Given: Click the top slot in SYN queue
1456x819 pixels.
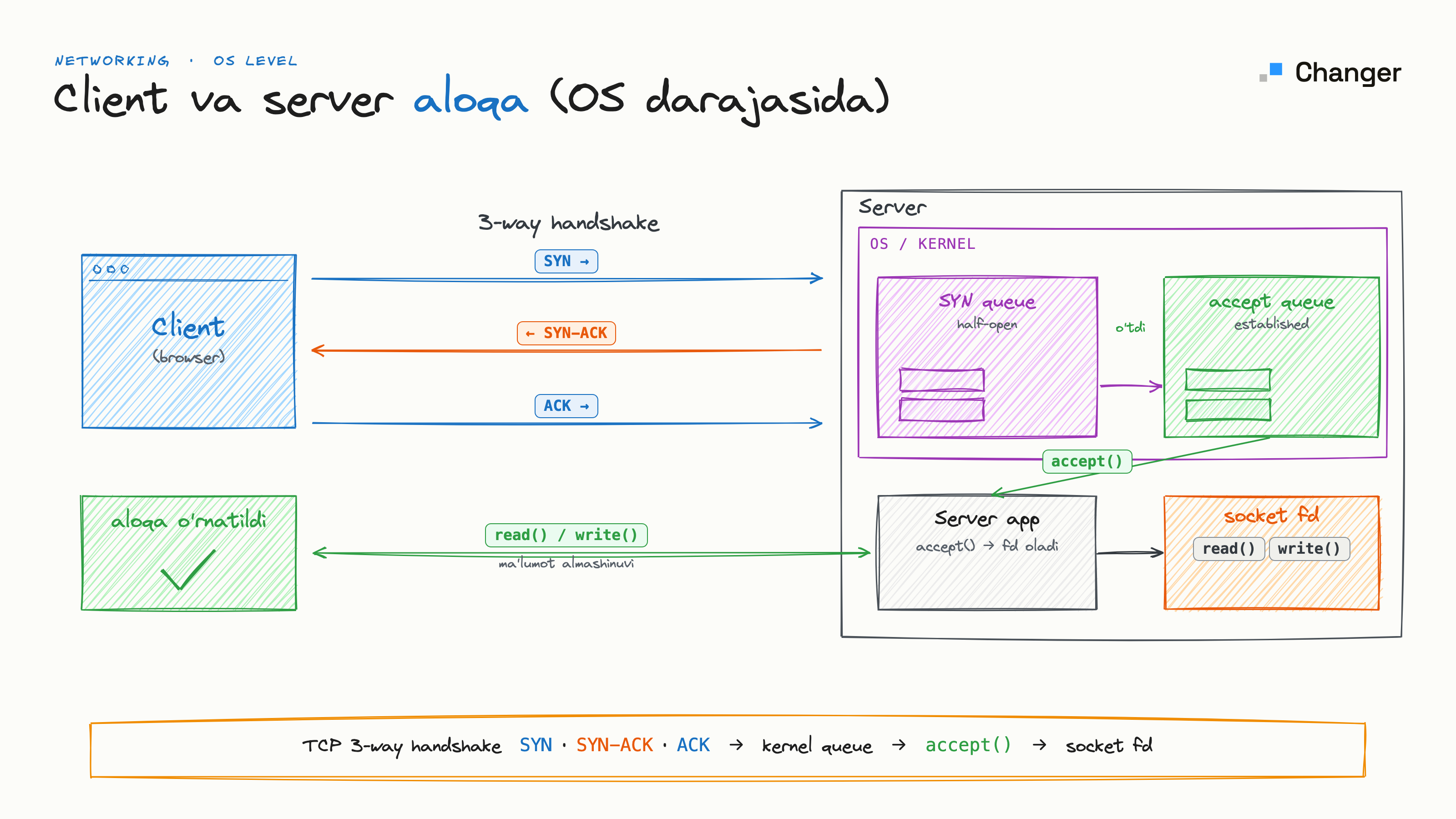Looking at the screenshot, I should tap(941, 380).
